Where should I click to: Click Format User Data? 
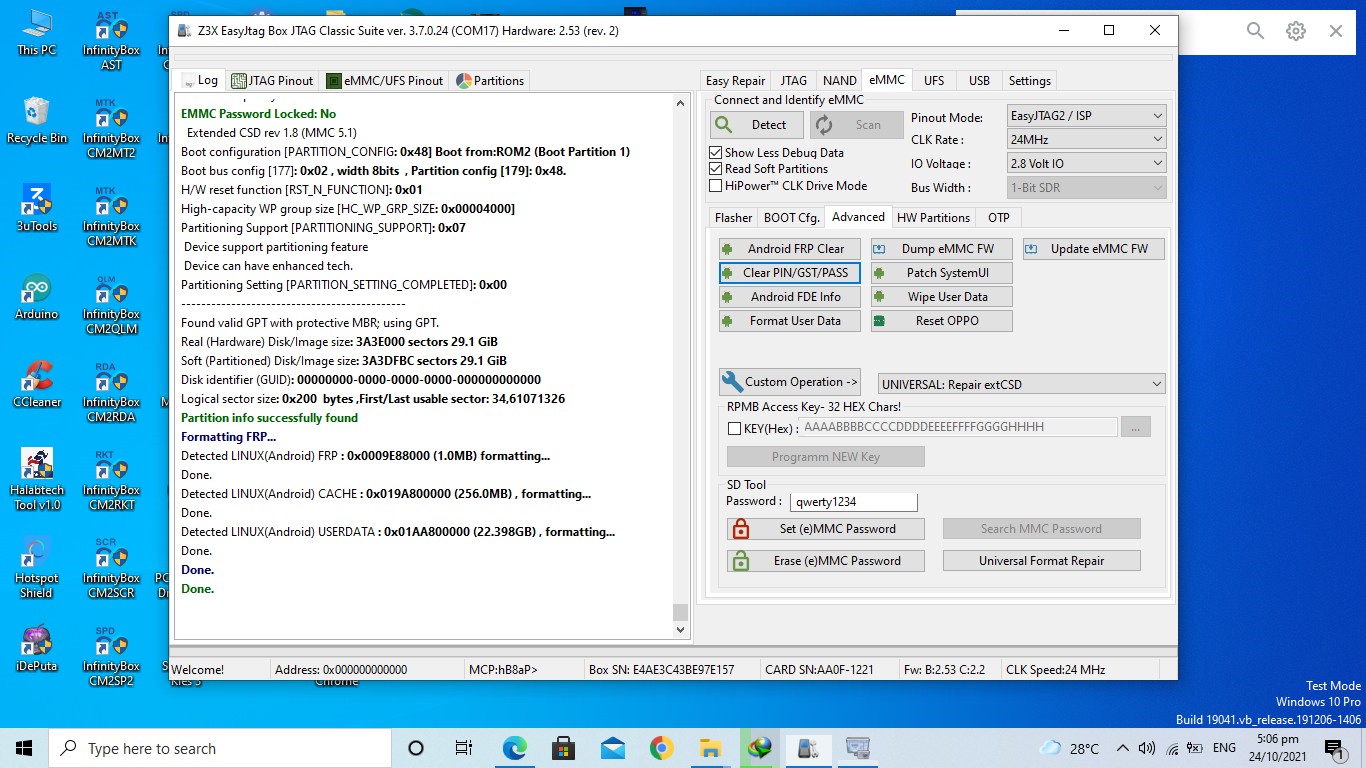[789, 321]
